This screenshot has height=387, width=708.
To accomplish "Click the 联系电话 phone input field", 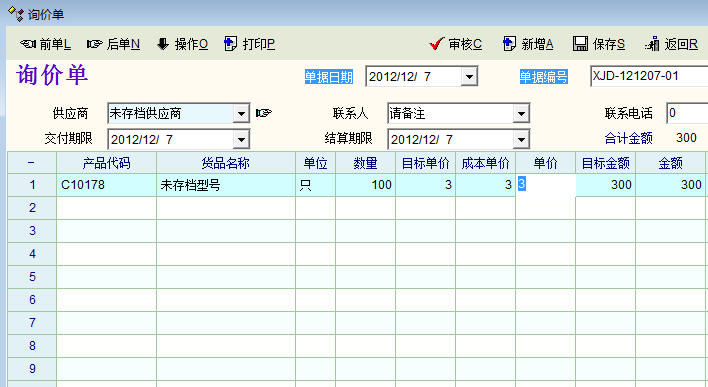I will (x=687, y=113).
